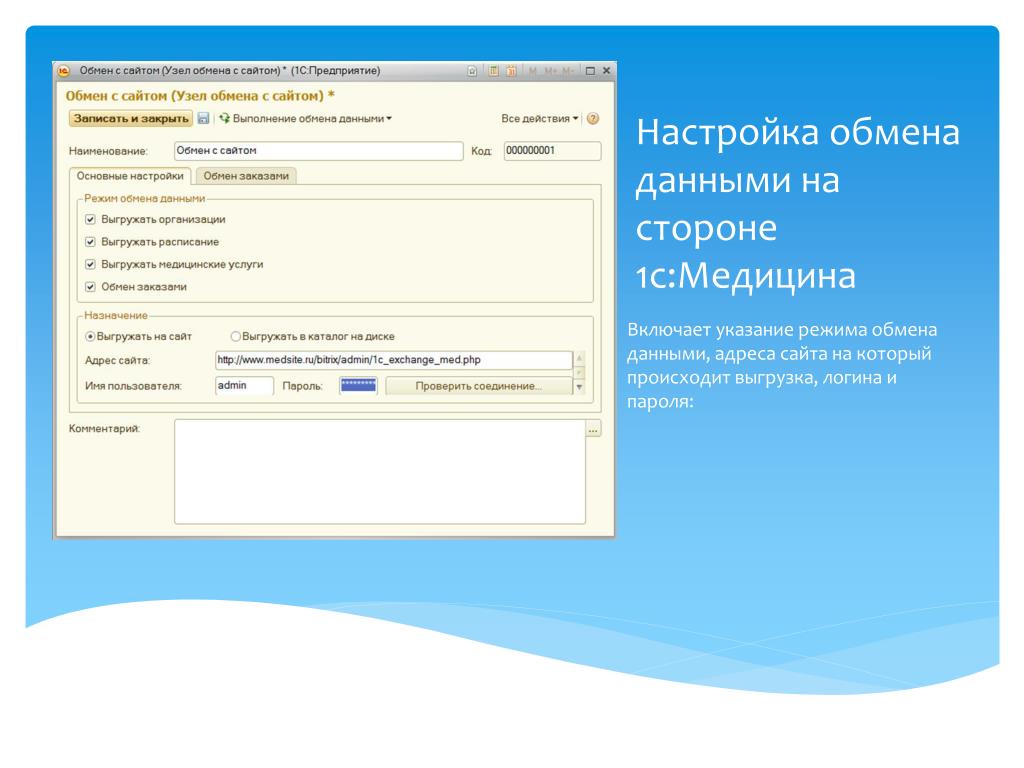Click the M- memory button in title bar
Image resolution: width=1024 pixels, height=768 pixels.
pos(568,71)
